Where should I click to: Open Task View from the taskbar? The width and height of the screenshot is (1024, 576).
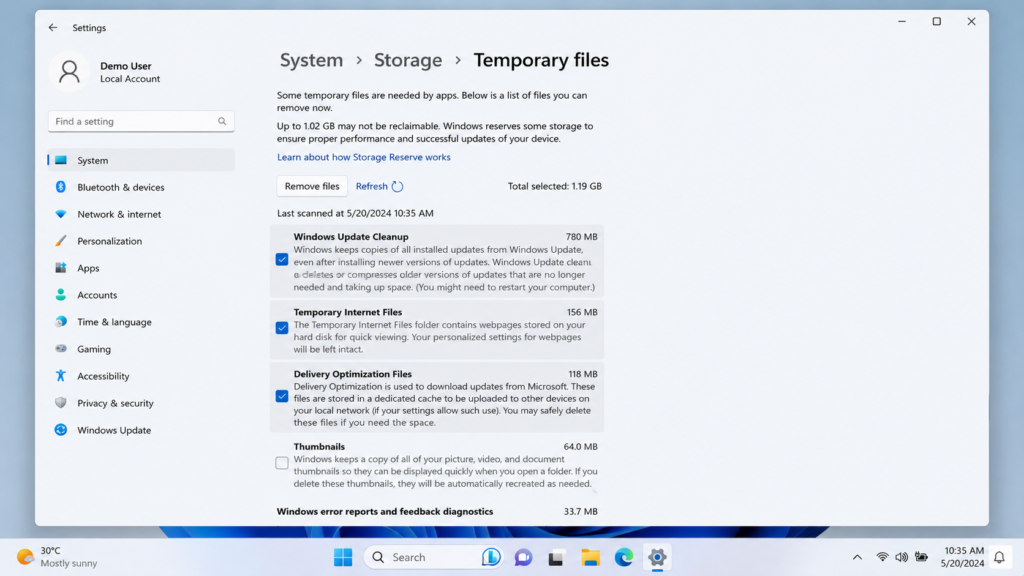[556, 558]
